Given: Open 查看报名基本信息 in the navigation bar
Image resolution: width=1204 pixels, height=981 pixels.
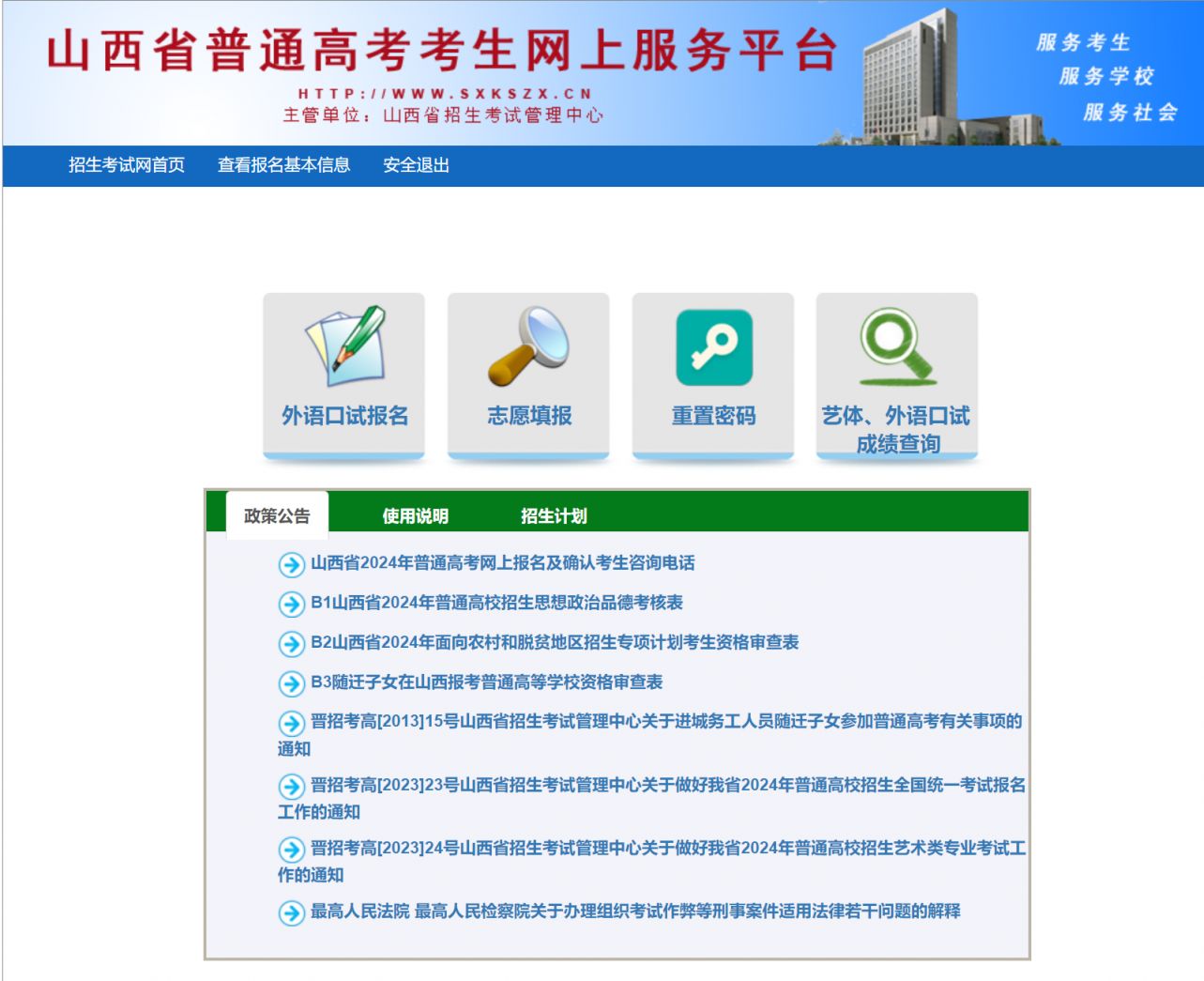Looking at the screenshot, I should click(x=283, y=165).
